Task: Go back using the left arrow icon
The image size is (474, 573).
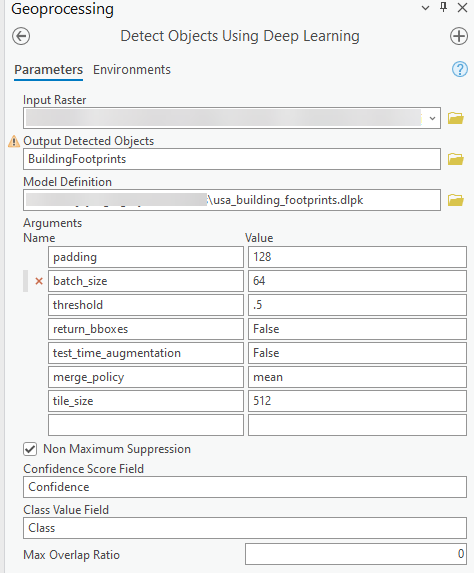Action: pyautogui.click(x=21, y=36)
